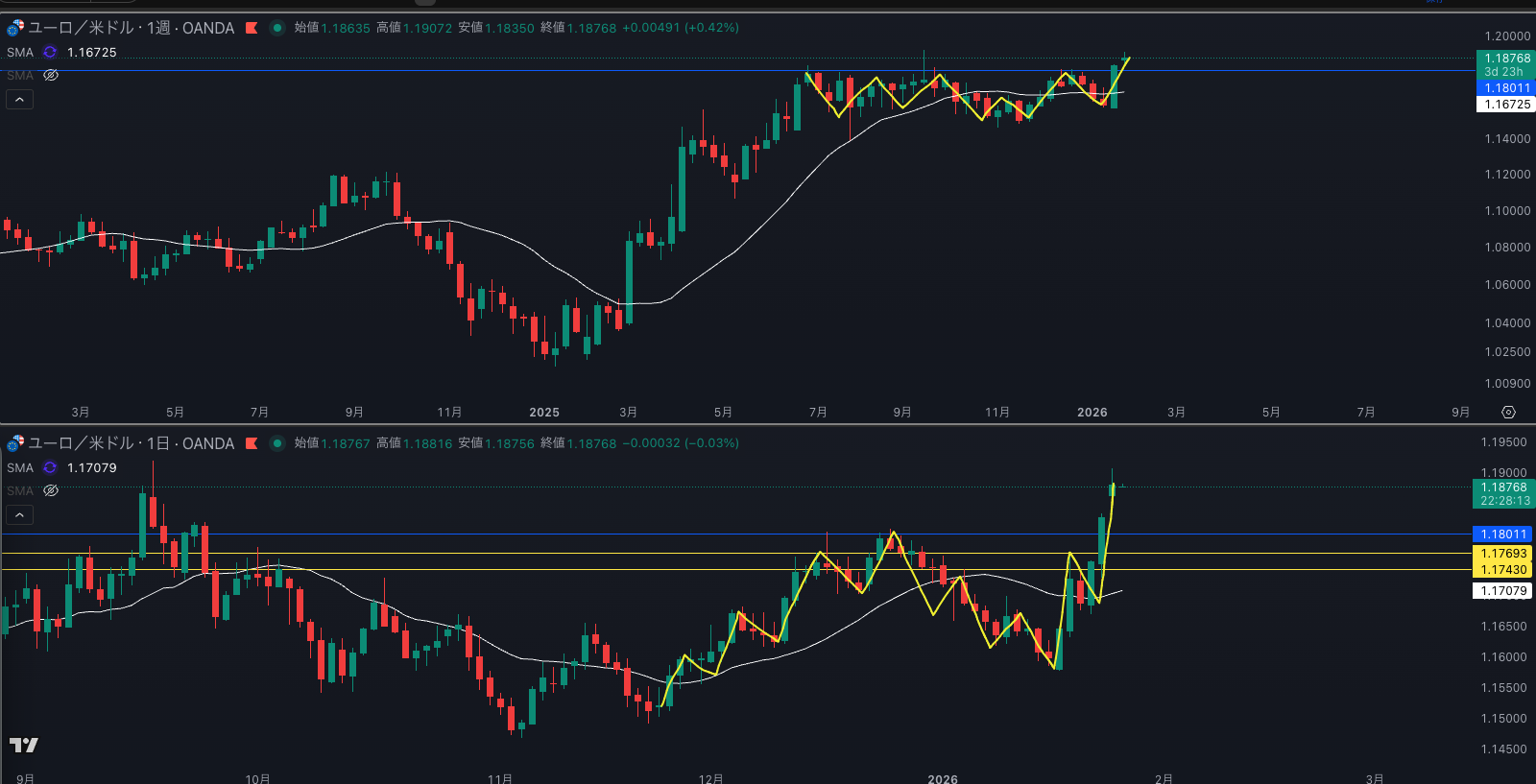Click green market status dot on daily chart
The width and height of the screenshot is (1536, 784).
(277, 443)
